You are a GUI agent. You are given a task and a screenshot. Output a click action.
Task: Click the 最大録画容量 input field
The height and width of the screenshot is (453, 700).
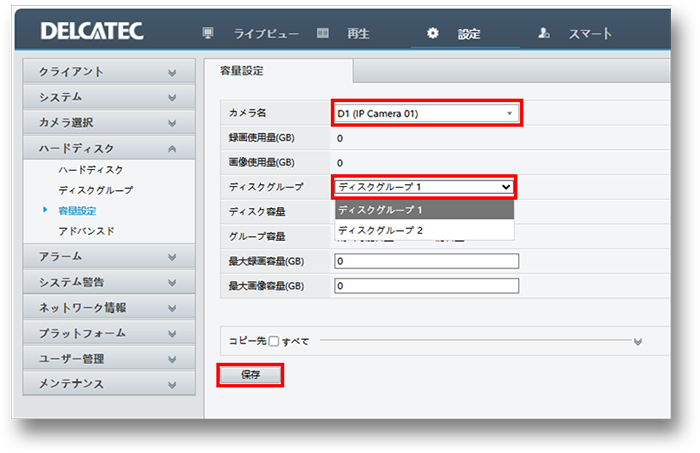pos(426,261)
